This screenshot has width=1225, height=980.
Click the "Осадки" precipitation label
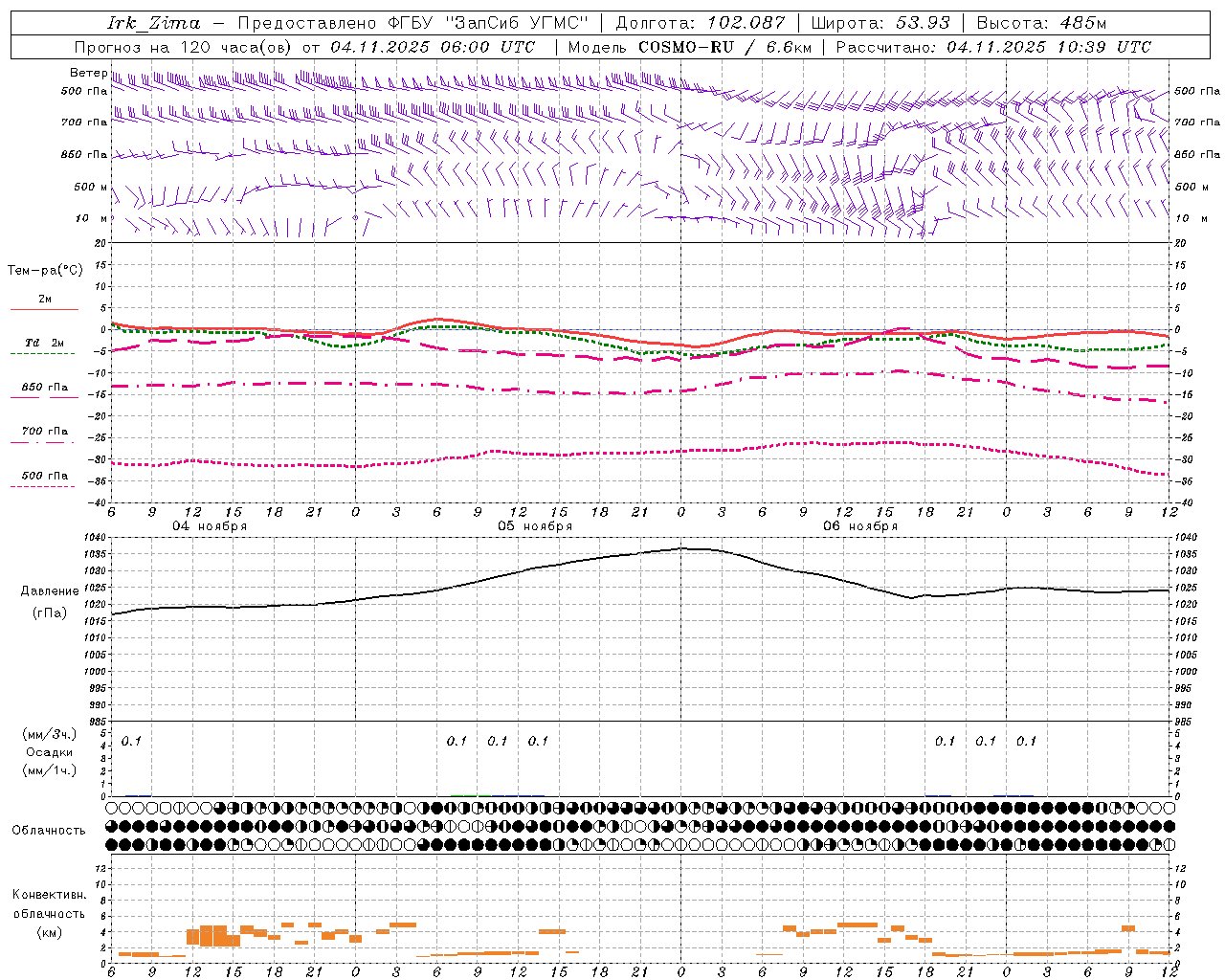coord(49,752)
